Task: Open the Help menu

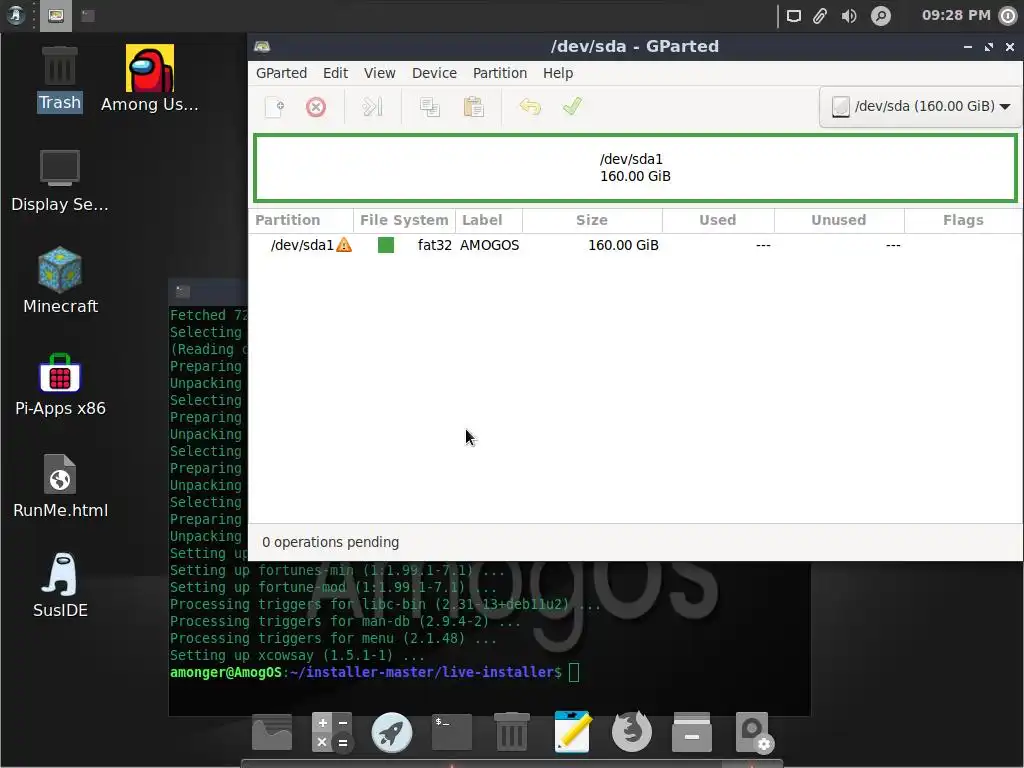Action: click(558, 73)
